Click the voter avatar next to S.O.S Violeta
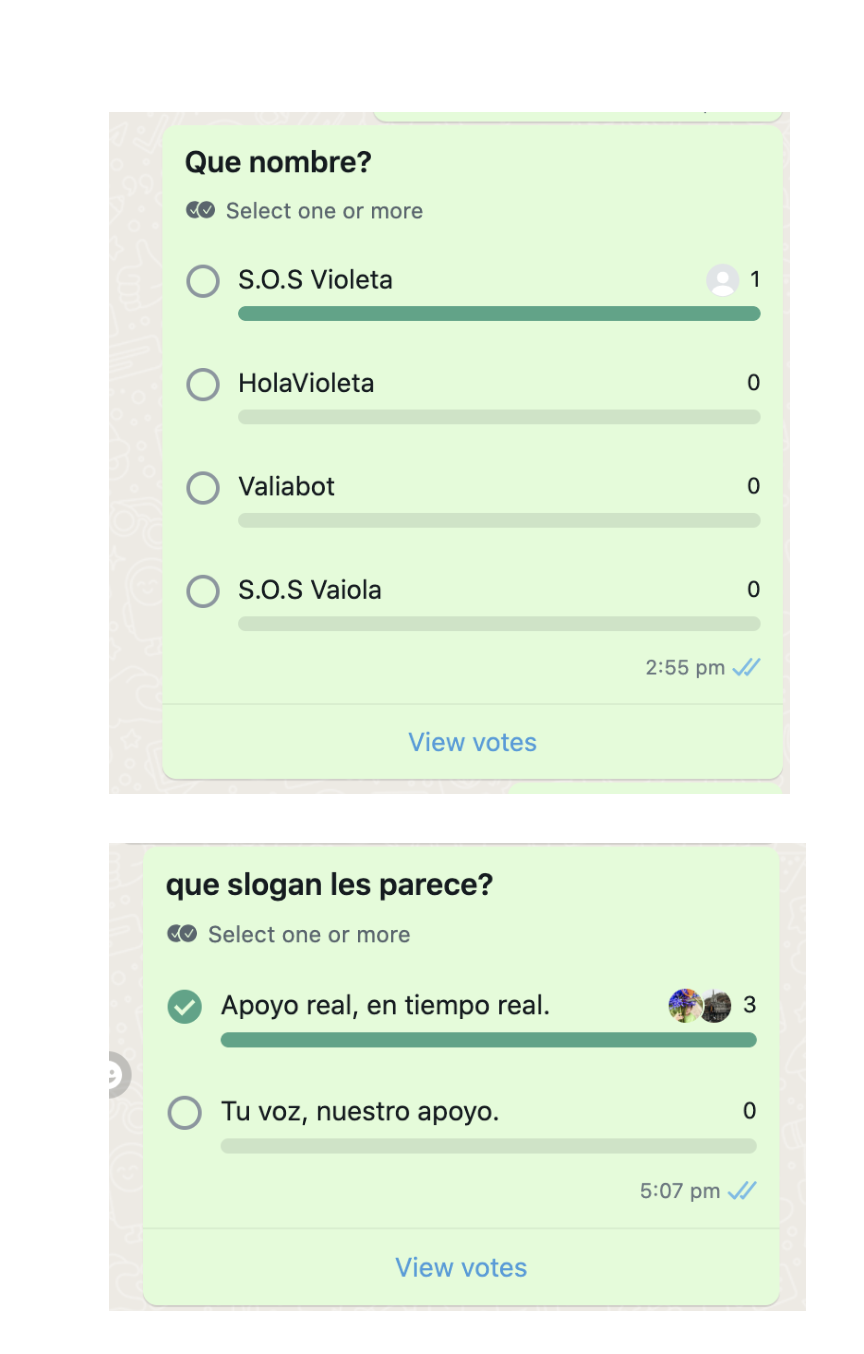The height and width of the screenshot is (1354, 864). 722,280
